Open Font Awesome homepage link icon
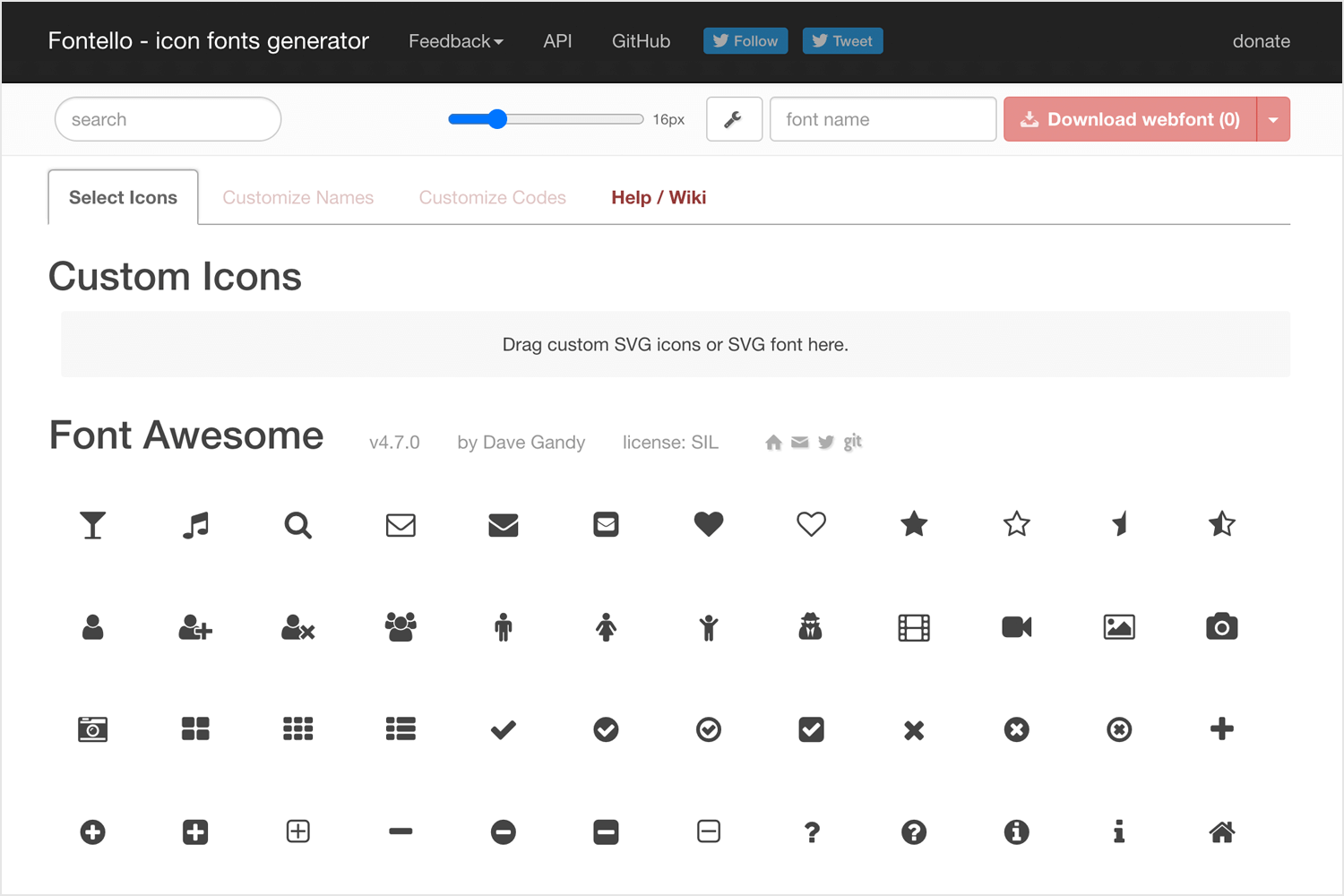This screenshot has width=1344, height=896. pos(773,443)
